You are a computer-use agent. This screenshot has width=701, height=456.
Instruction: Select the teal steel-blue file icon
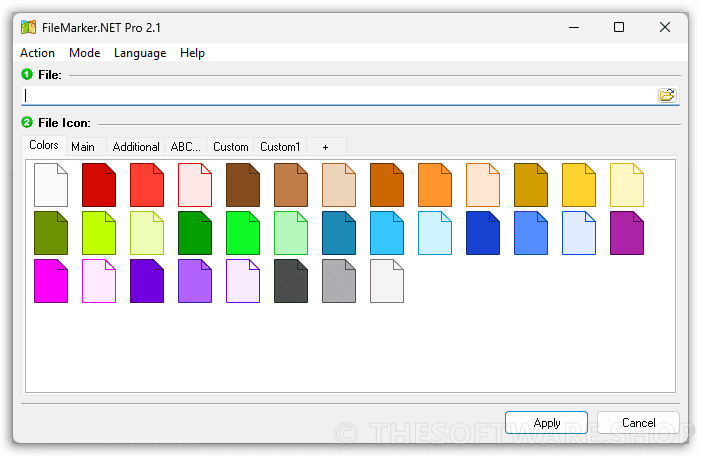click(x=339, y=233)
